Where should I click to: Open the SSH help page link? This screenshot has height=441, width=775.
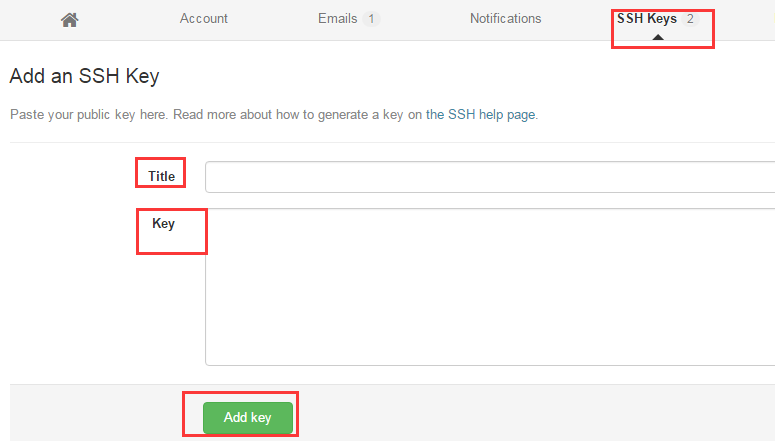[492, 115]
